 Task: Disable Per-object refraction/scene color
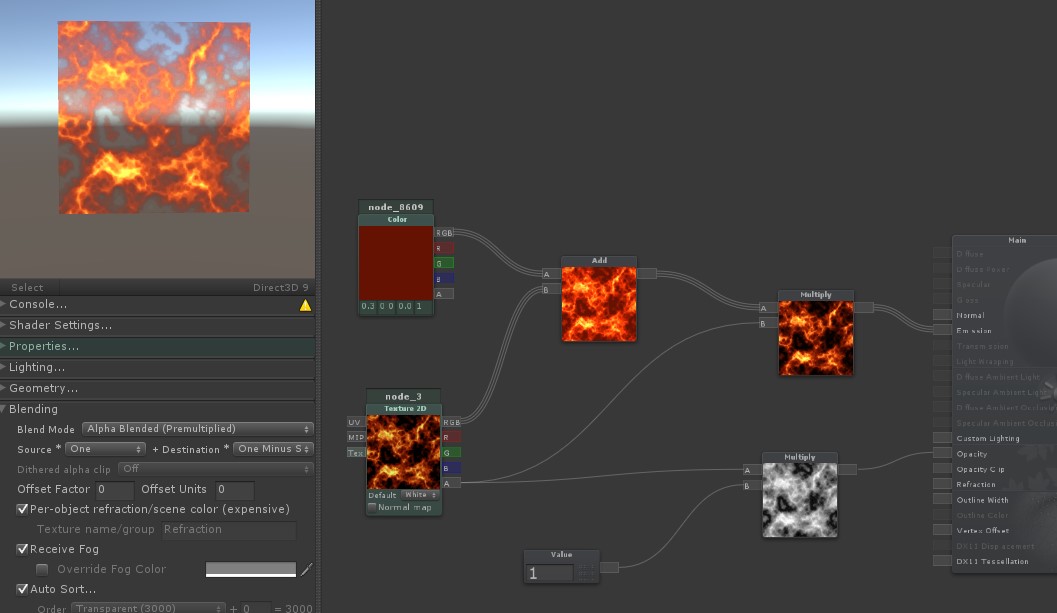click(x=22, y=508)
